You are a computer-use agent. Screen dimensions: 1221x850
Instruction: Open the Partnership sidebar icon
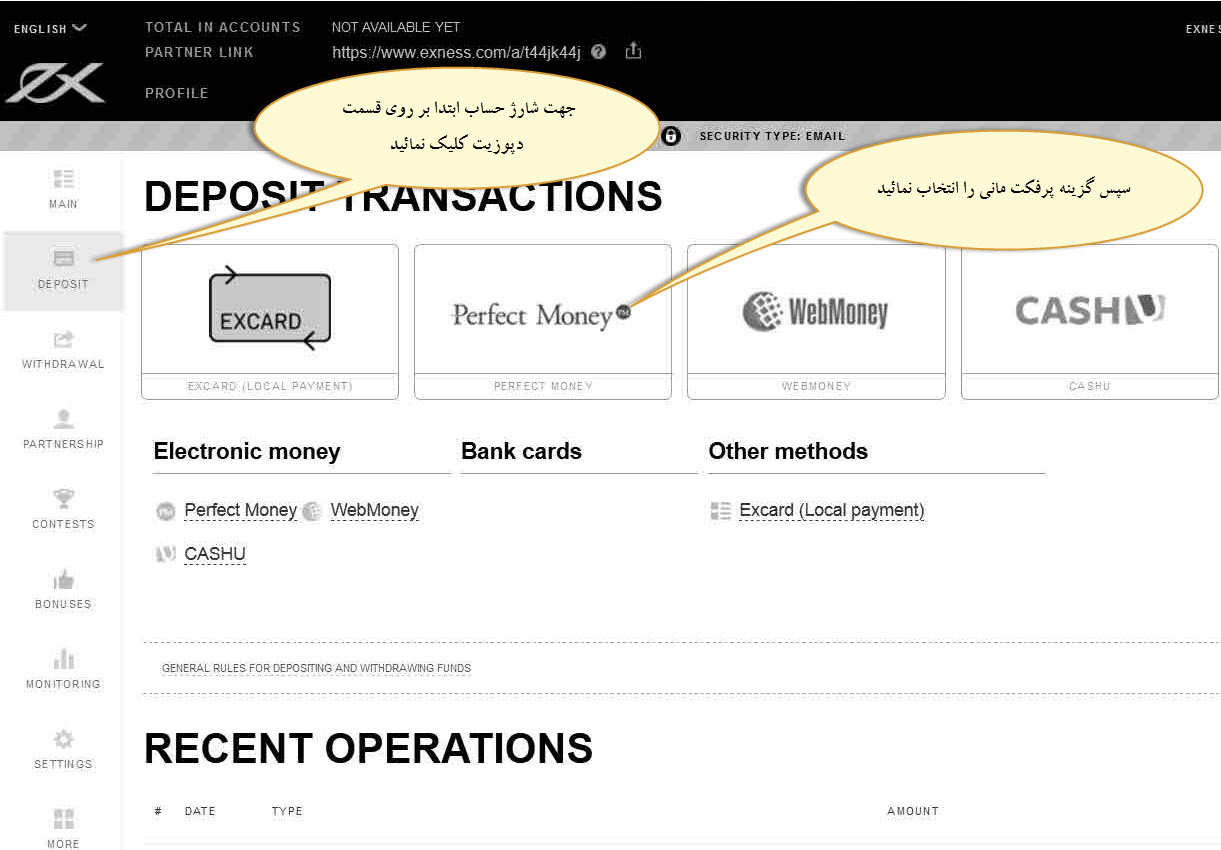tap(63, 419)
